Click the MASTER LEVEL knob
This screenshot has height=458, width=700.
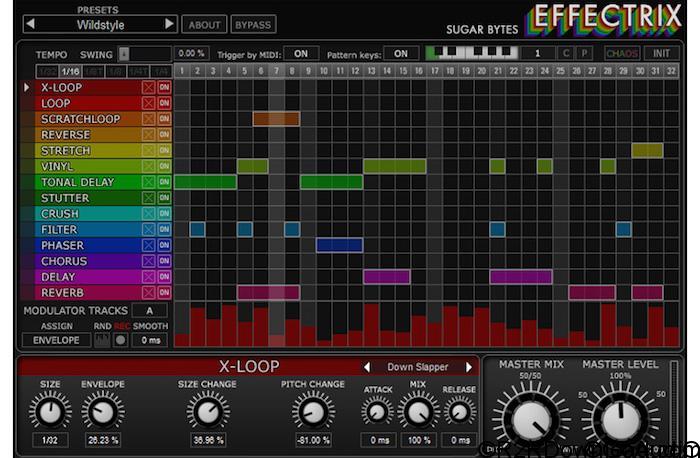(x=621, y=420)
